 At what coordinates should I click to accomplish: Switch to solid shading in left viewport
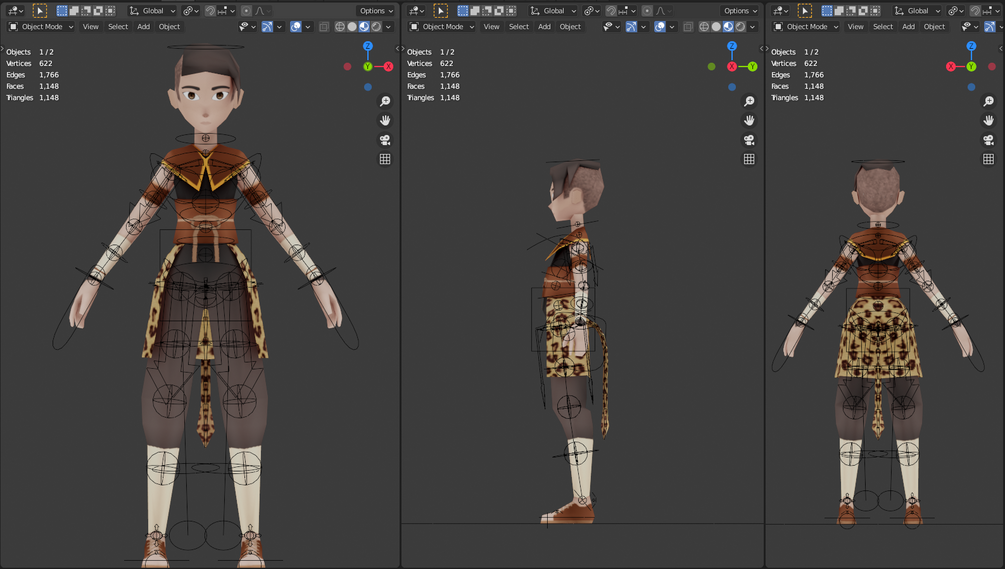[352, 27]
